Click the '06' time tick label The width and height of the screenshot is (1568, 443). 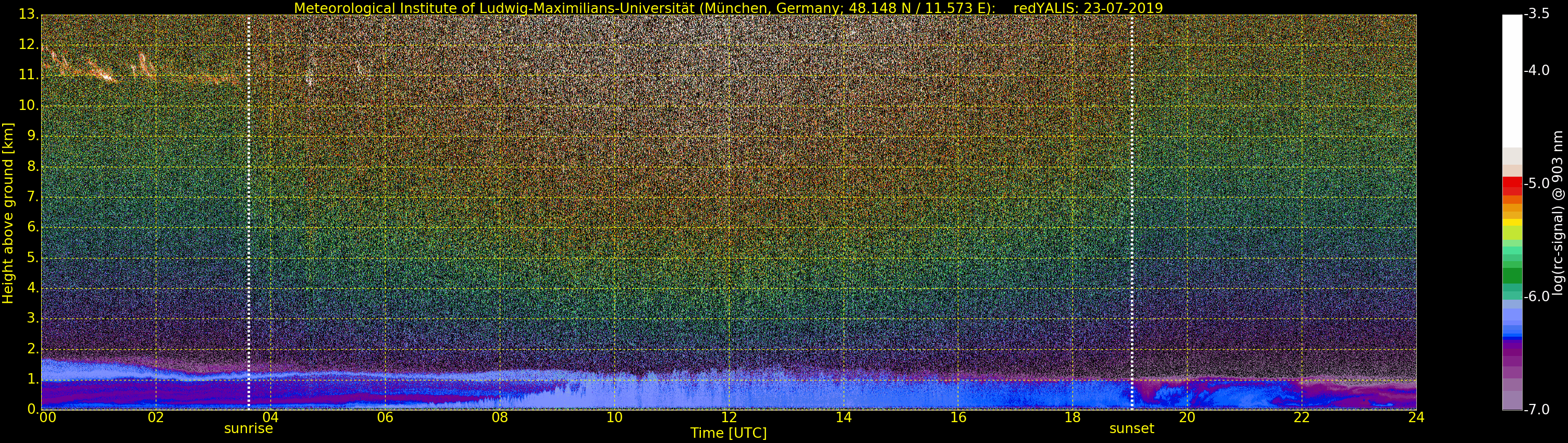point(385,417)
